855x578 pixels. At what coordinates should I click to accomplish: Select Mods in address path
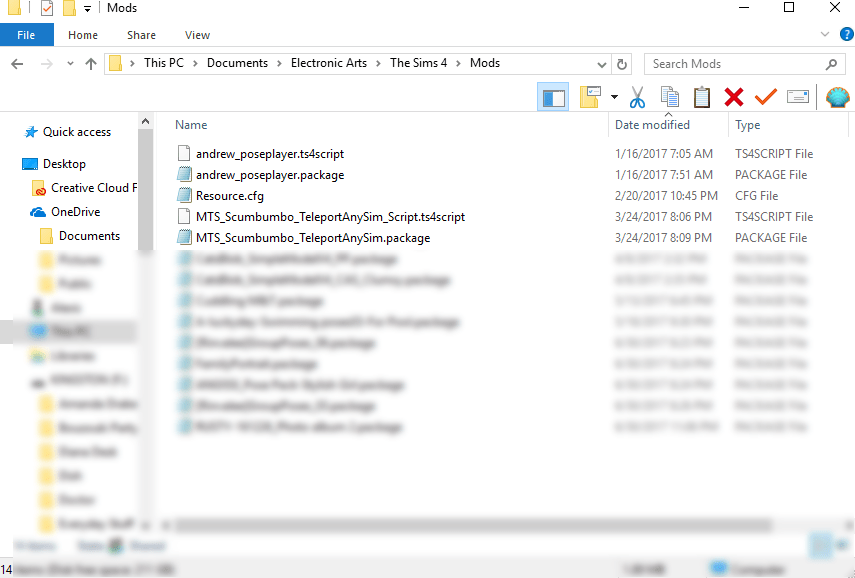click(x=485, y=63)
